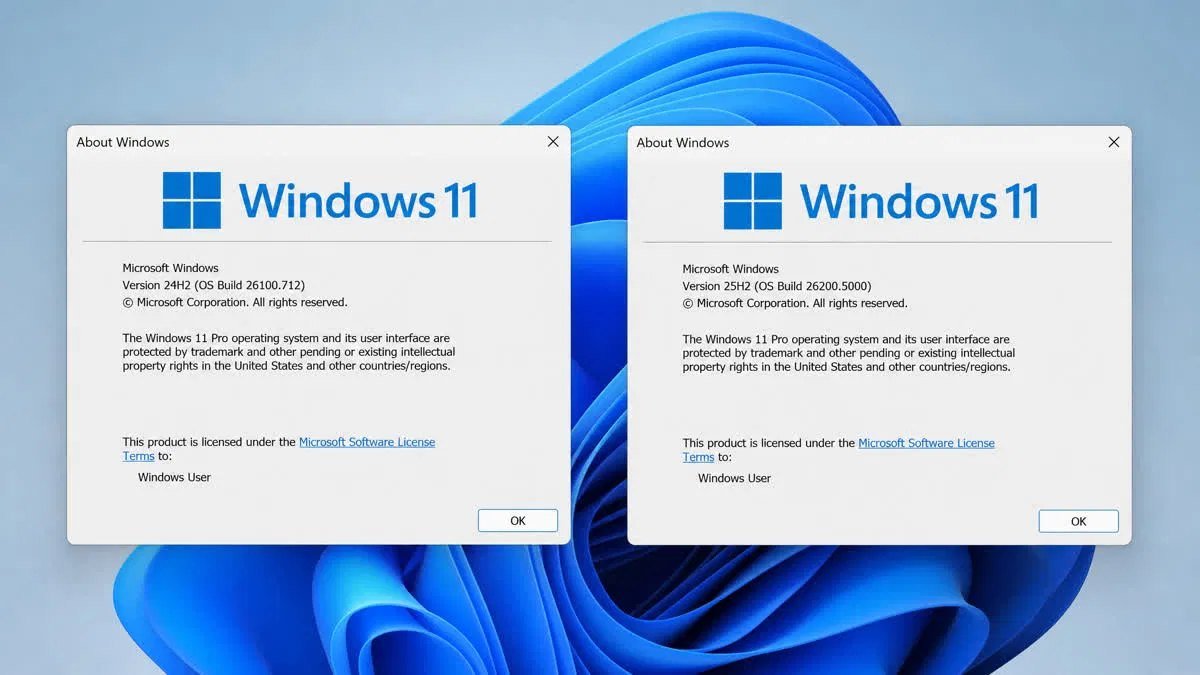The image size is (1200, 675).
Task: Open Microsoft Software License link in 24H2 dialog
Action: (367, 442)
